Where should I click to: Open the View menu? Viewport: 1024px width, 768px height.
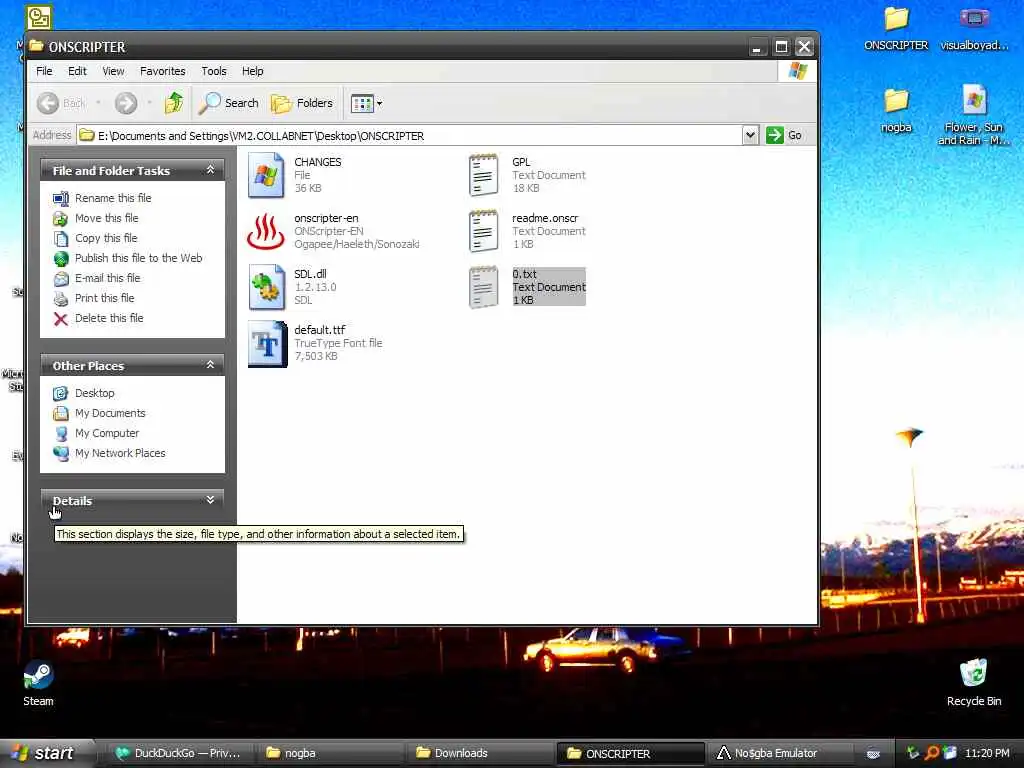coord(113,71)
